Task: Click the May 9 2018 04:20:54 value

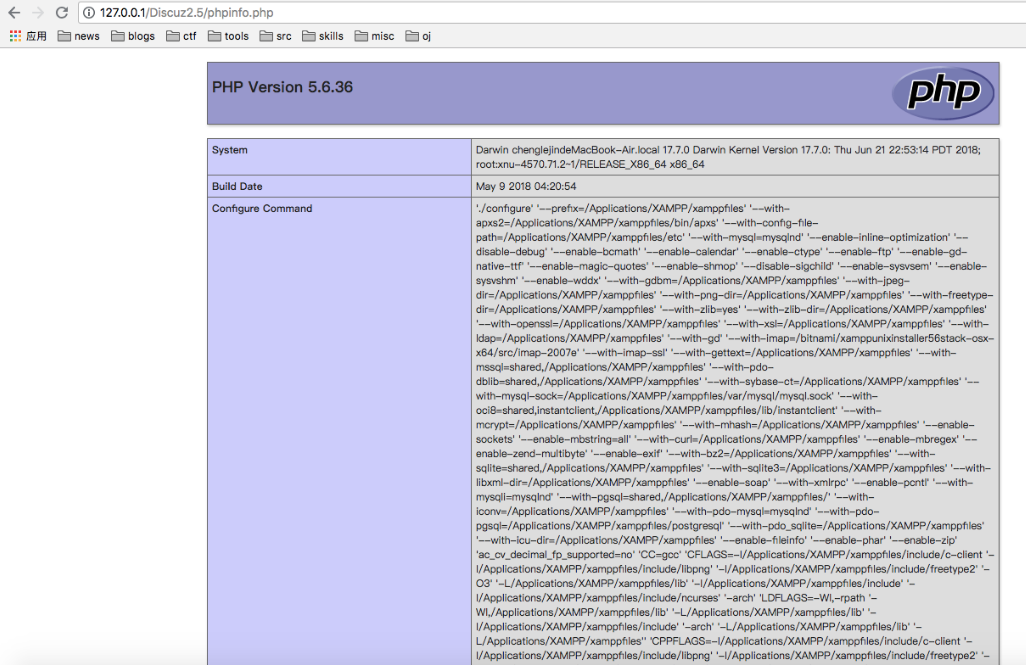Action: tap(526, 187)
